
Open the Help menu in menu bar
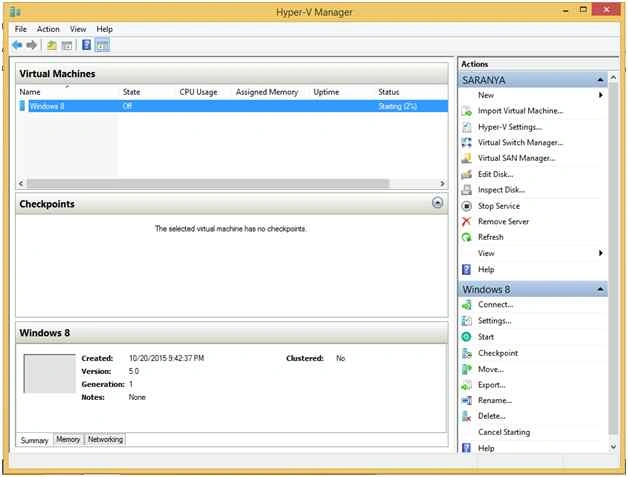105,29
